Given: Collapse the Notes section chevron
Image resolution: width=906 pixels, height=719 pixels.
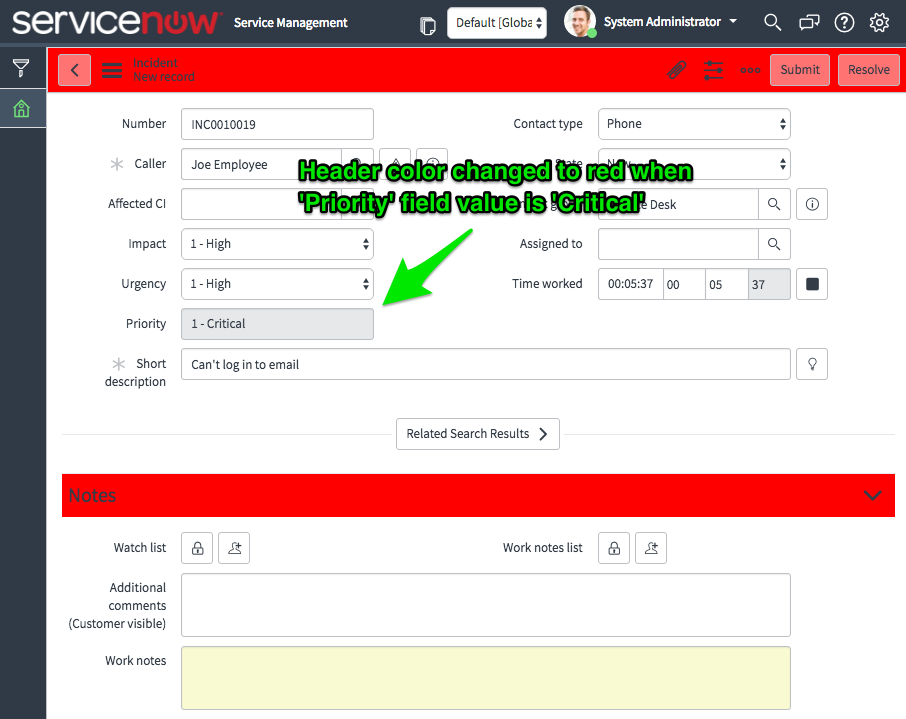Looking at the screenshot, I should pos(872,496).
